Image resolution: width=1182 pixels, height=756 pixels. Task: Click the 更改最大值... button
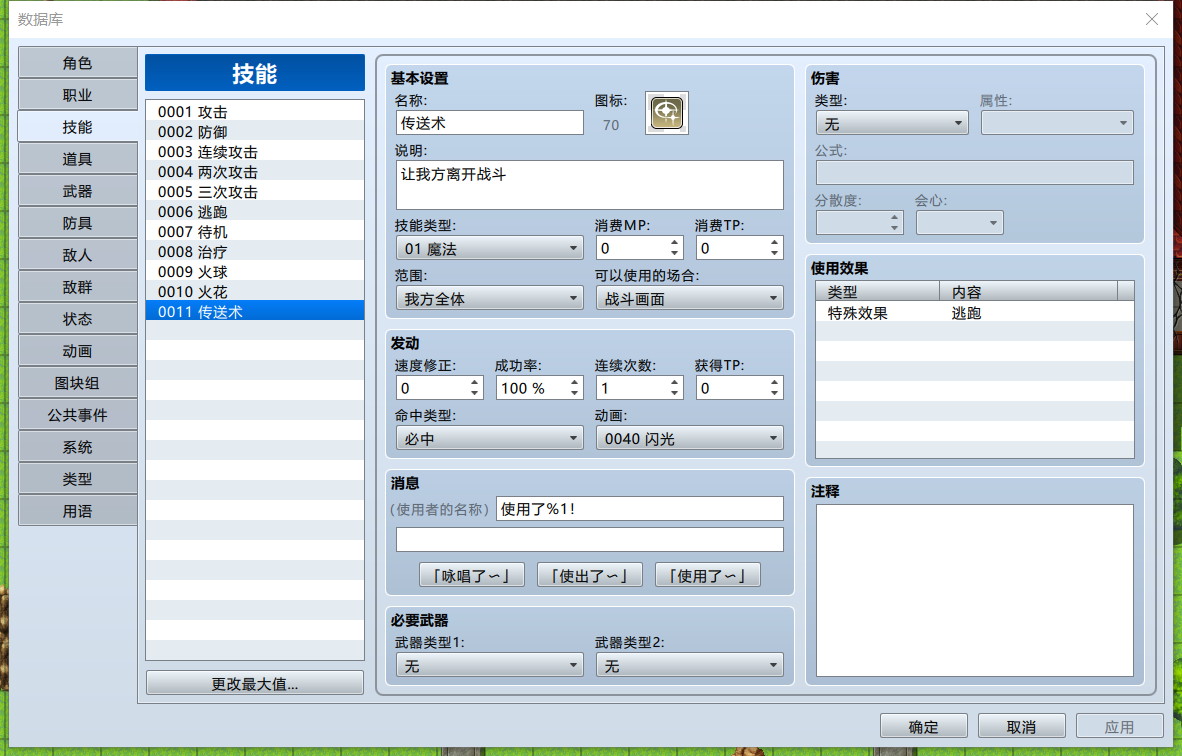click(x=255, y=684)
